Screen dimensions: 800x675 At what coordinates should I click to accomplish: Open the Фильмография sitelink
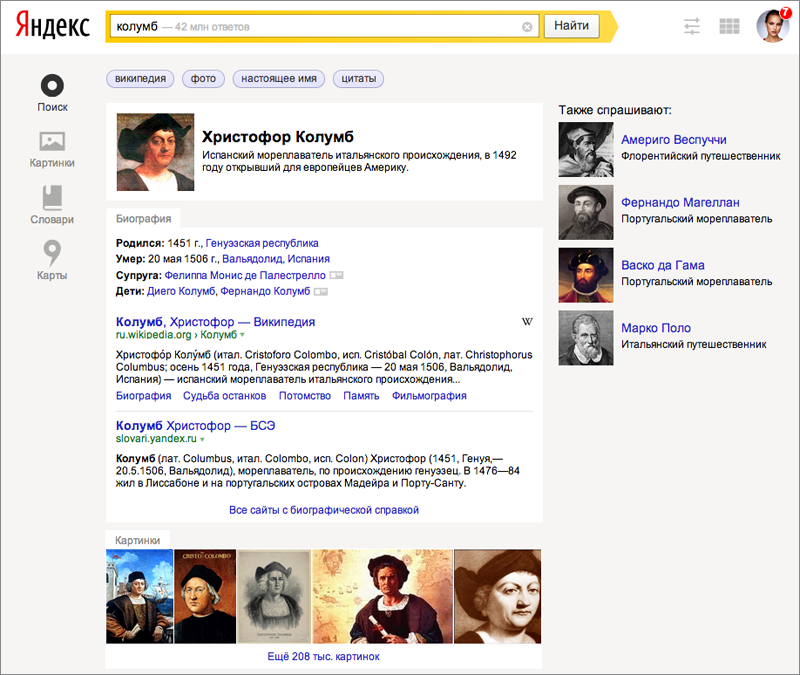pos(429,396)
